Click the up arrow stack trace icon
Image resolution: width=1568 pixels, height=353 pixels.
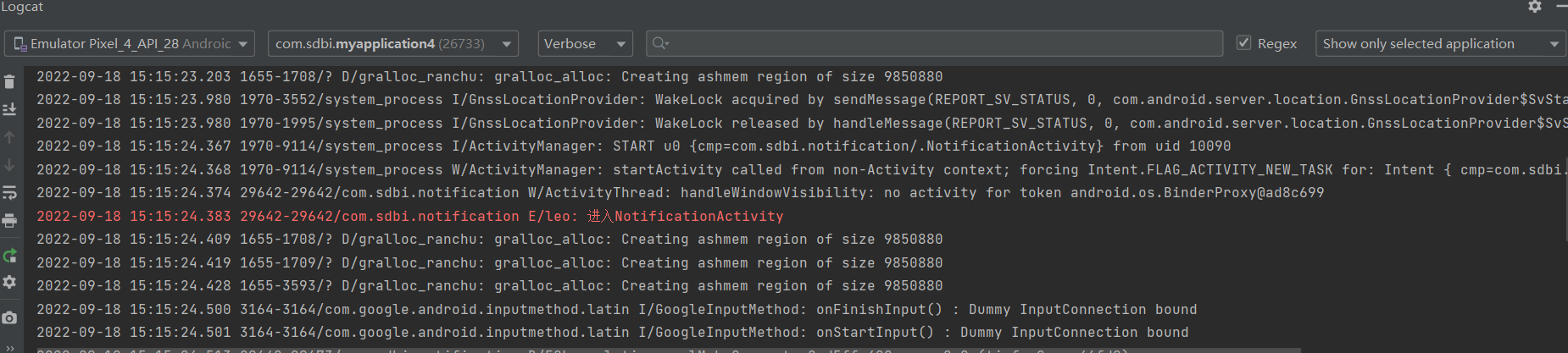9,137
